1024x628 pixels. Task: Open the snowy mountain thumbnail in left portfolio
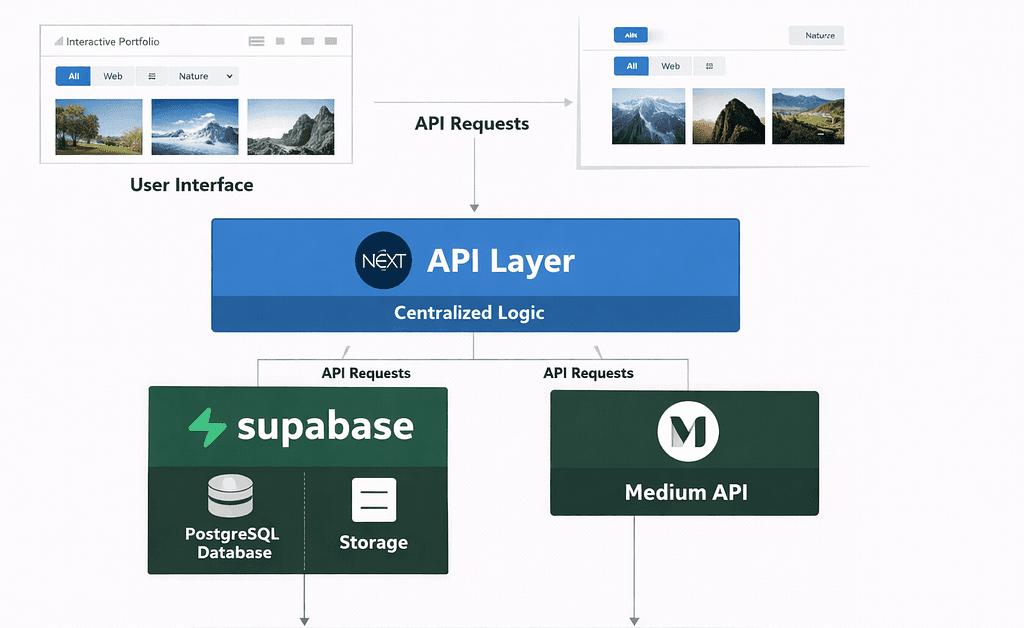(x=194, y=126)
